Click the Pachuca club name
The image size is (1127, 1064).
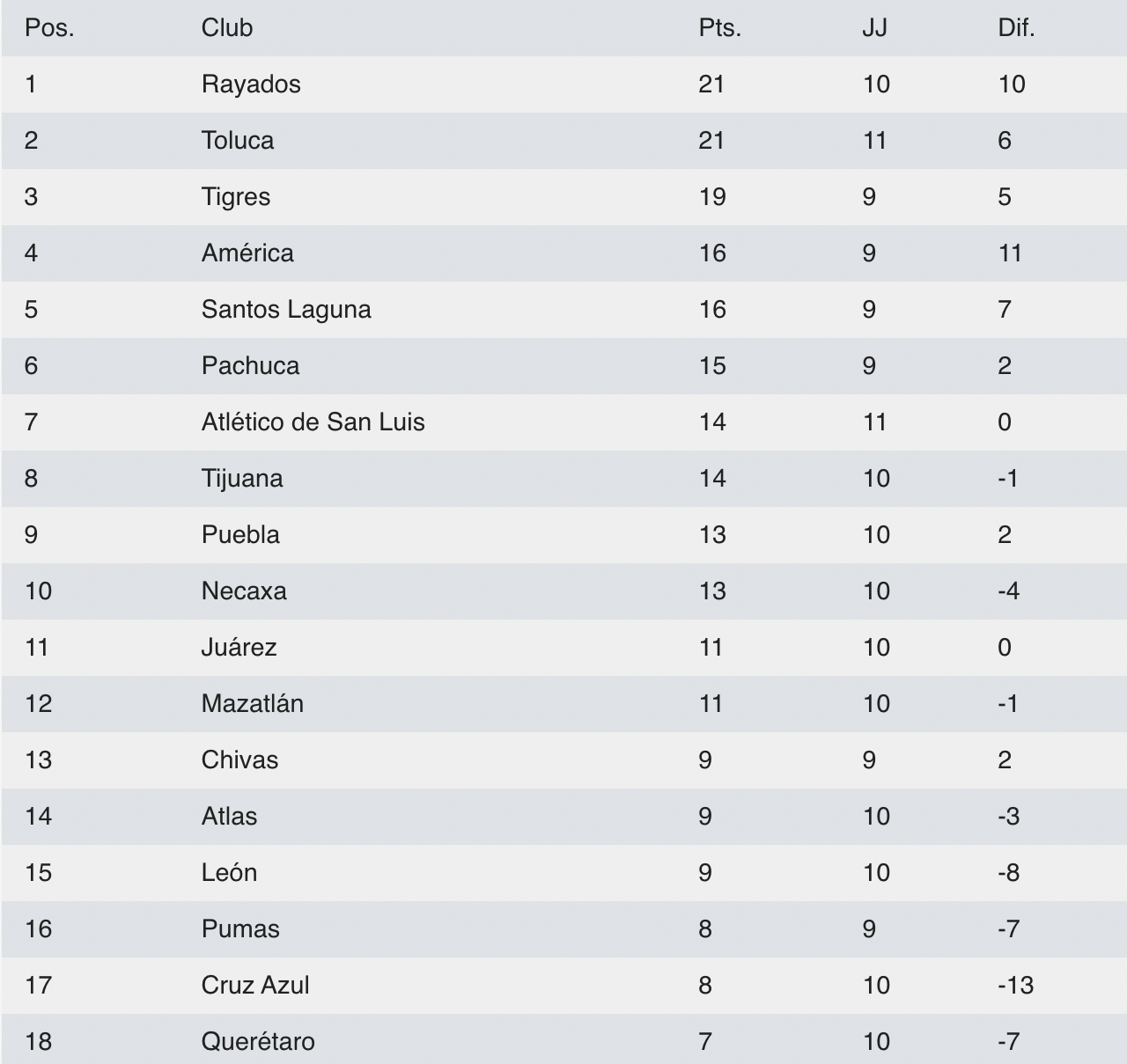[x=250, y=366]
